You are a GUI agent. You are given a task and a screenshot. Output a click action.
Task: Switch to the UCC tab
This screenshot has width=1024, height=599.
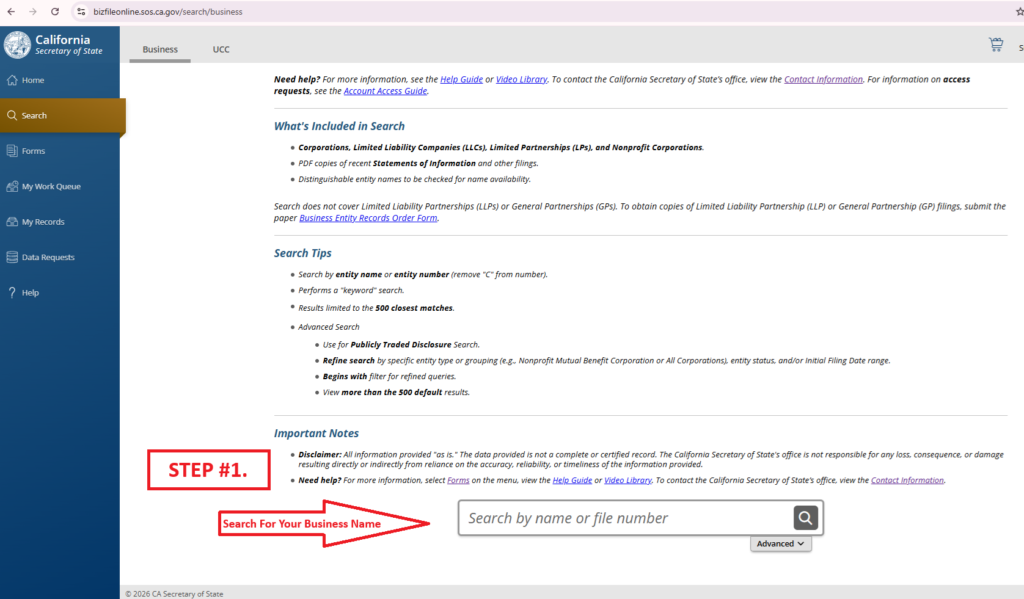[221, 49]
